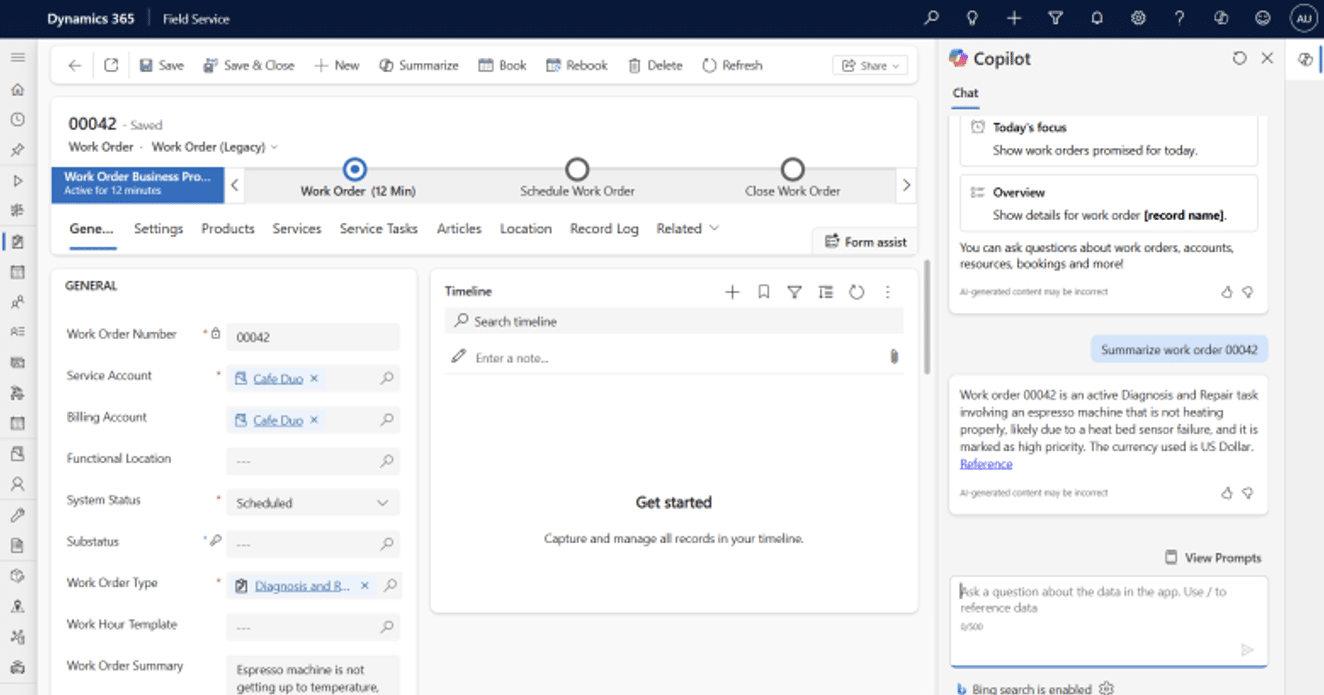
Task: Select the Schedule Work Order stage
Action: [x=577, y=169]
